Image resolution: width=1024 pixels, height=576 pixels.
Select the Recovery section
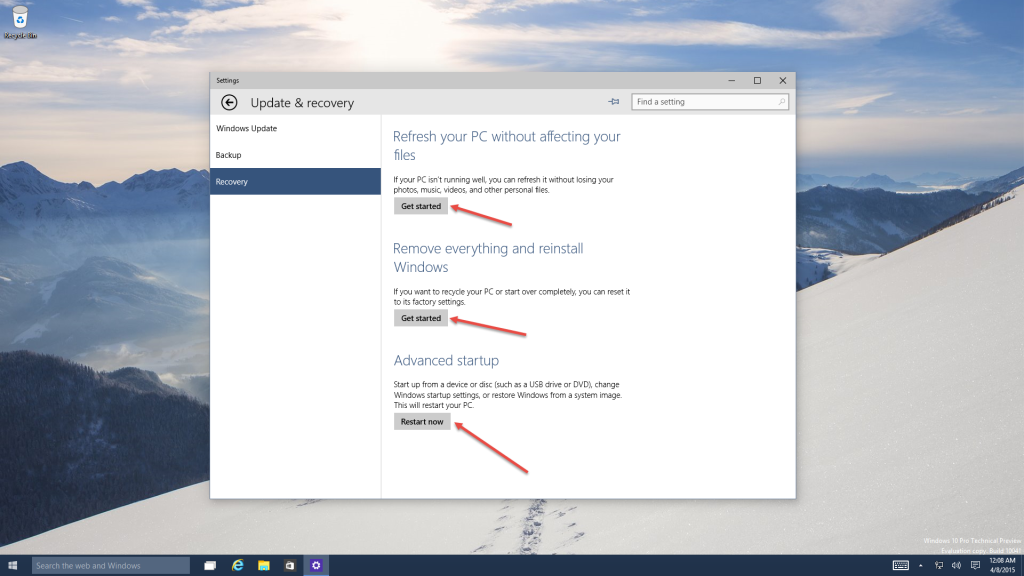[295, 182]
